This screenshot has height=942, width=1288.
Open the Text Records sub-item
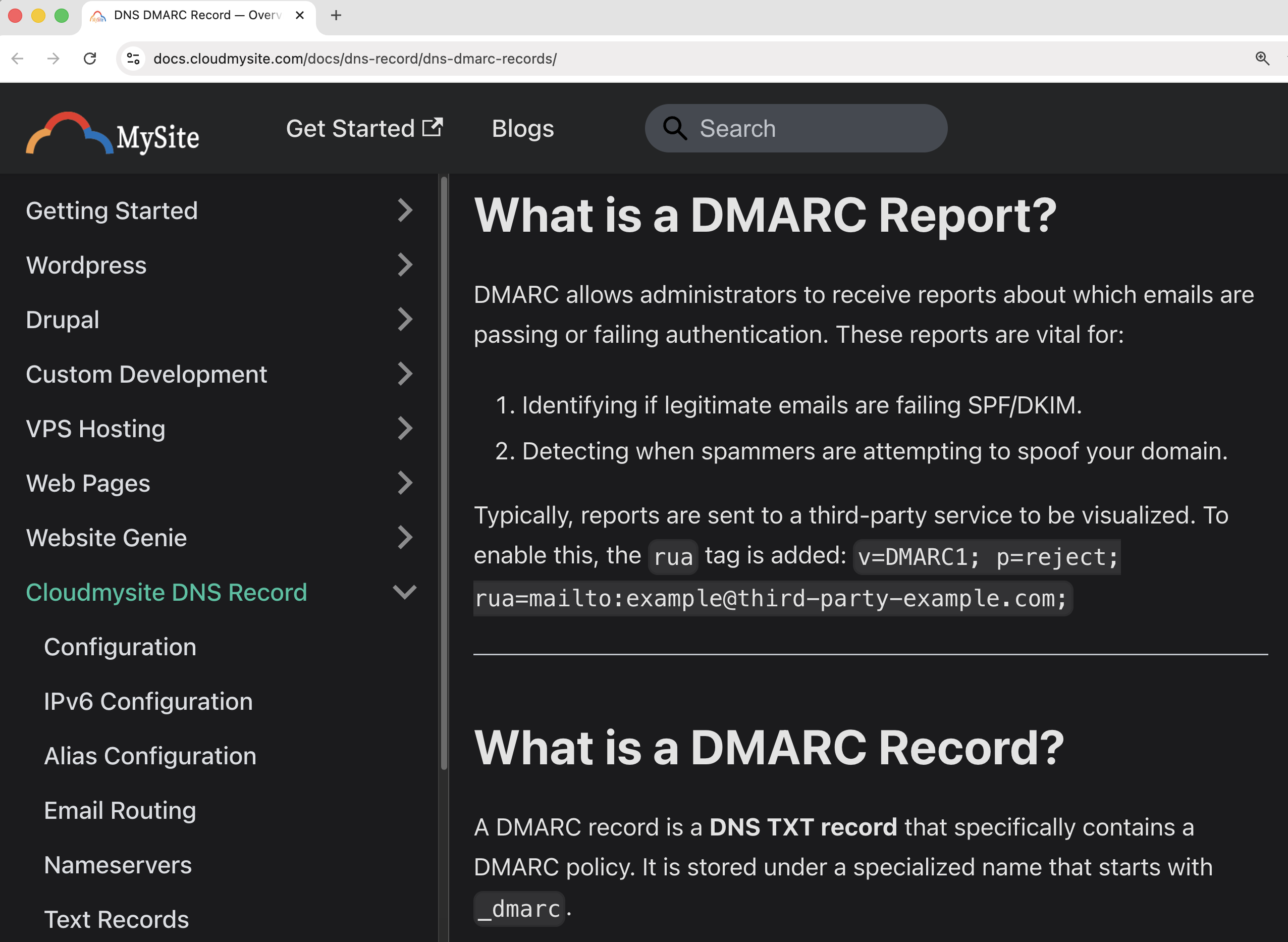pos(116,919)
